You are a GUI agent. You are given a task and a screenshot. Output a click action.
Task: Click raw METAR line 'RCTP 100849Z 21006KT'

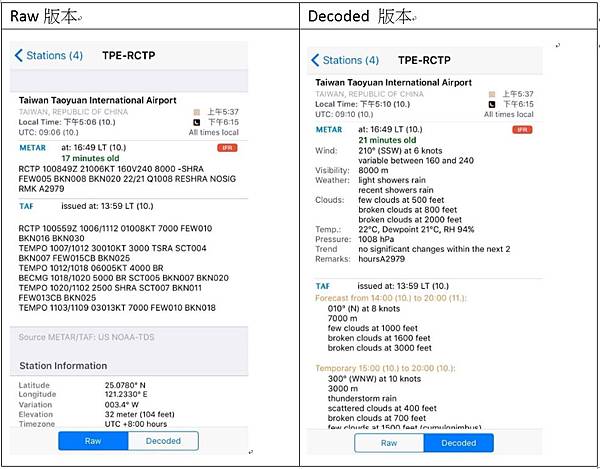pos(111,169)
